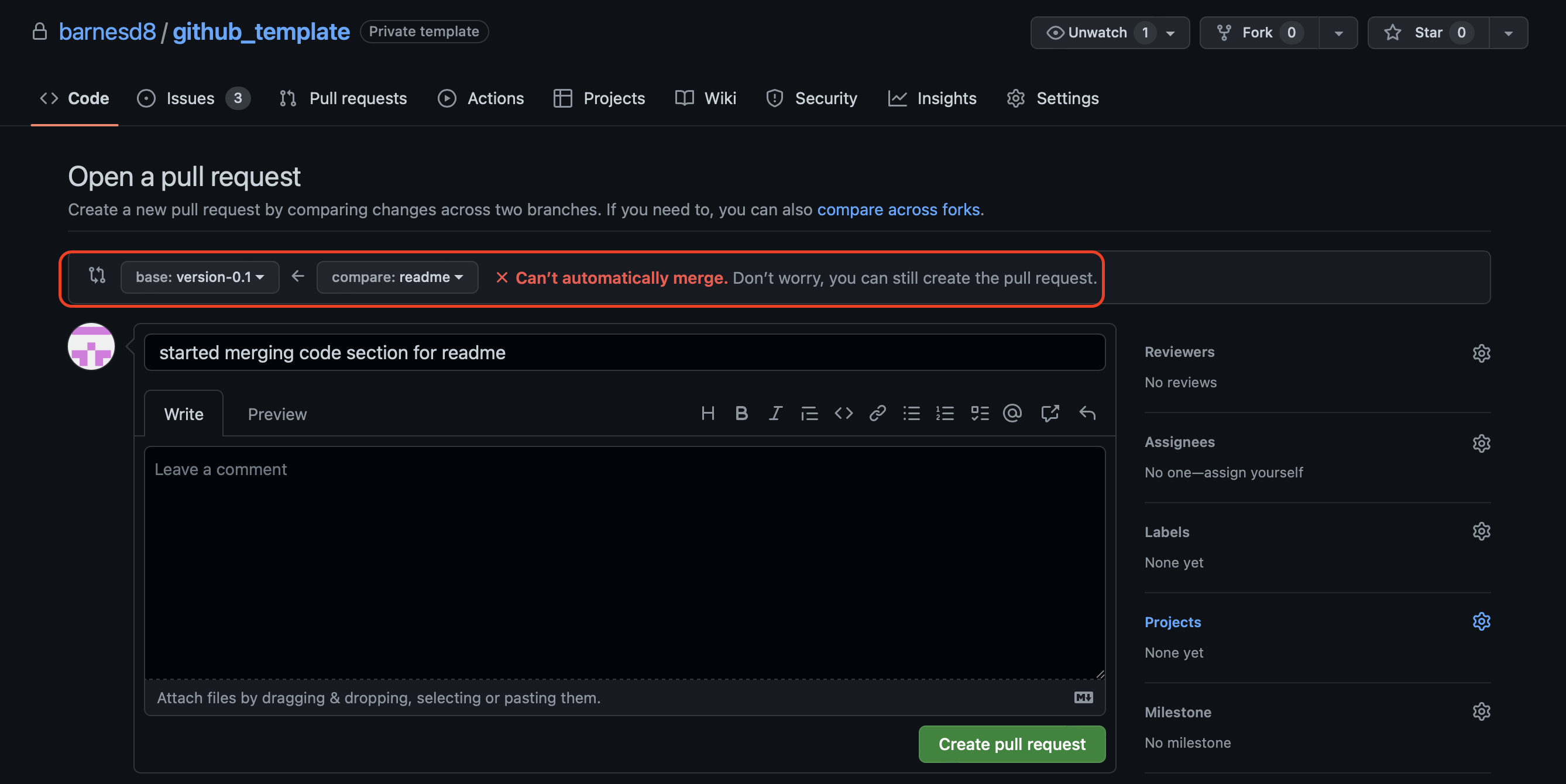Focus the Leave a comment textarea
1566x784 pixels.
pyautogui.click(x=624, y=562)
